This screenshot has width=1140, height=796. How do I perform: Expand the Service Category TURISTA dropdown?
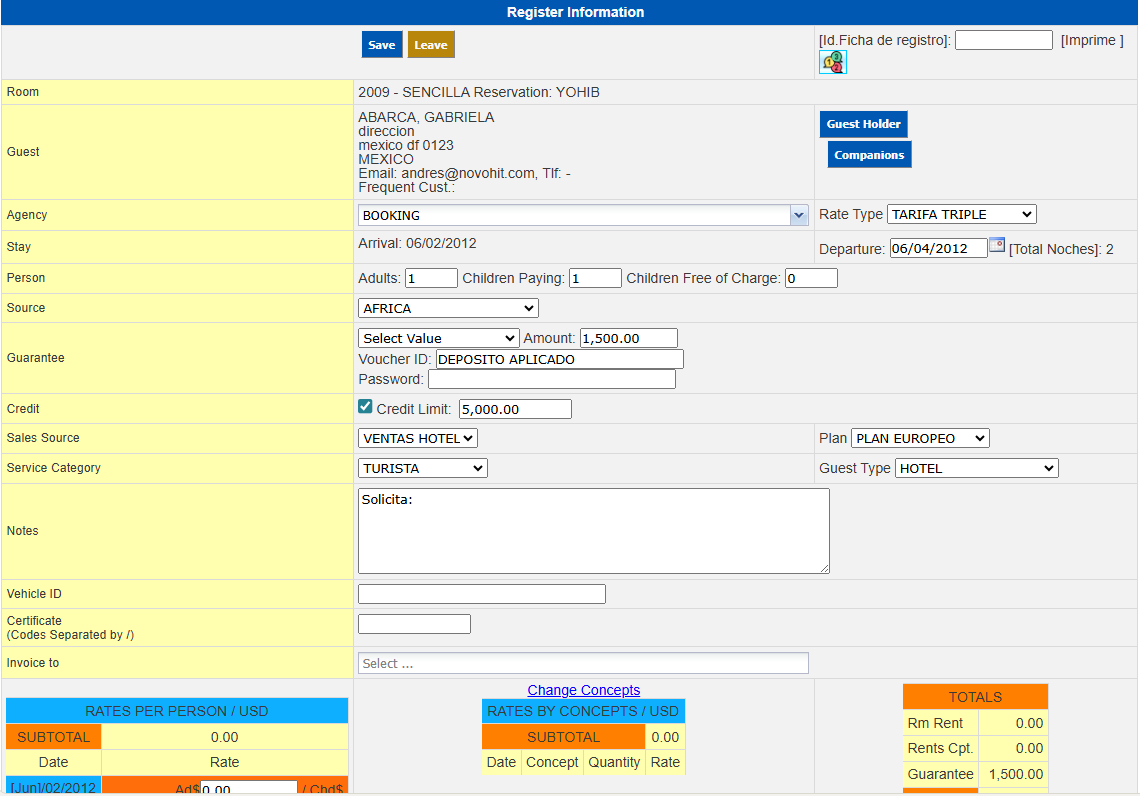[422, 468]
